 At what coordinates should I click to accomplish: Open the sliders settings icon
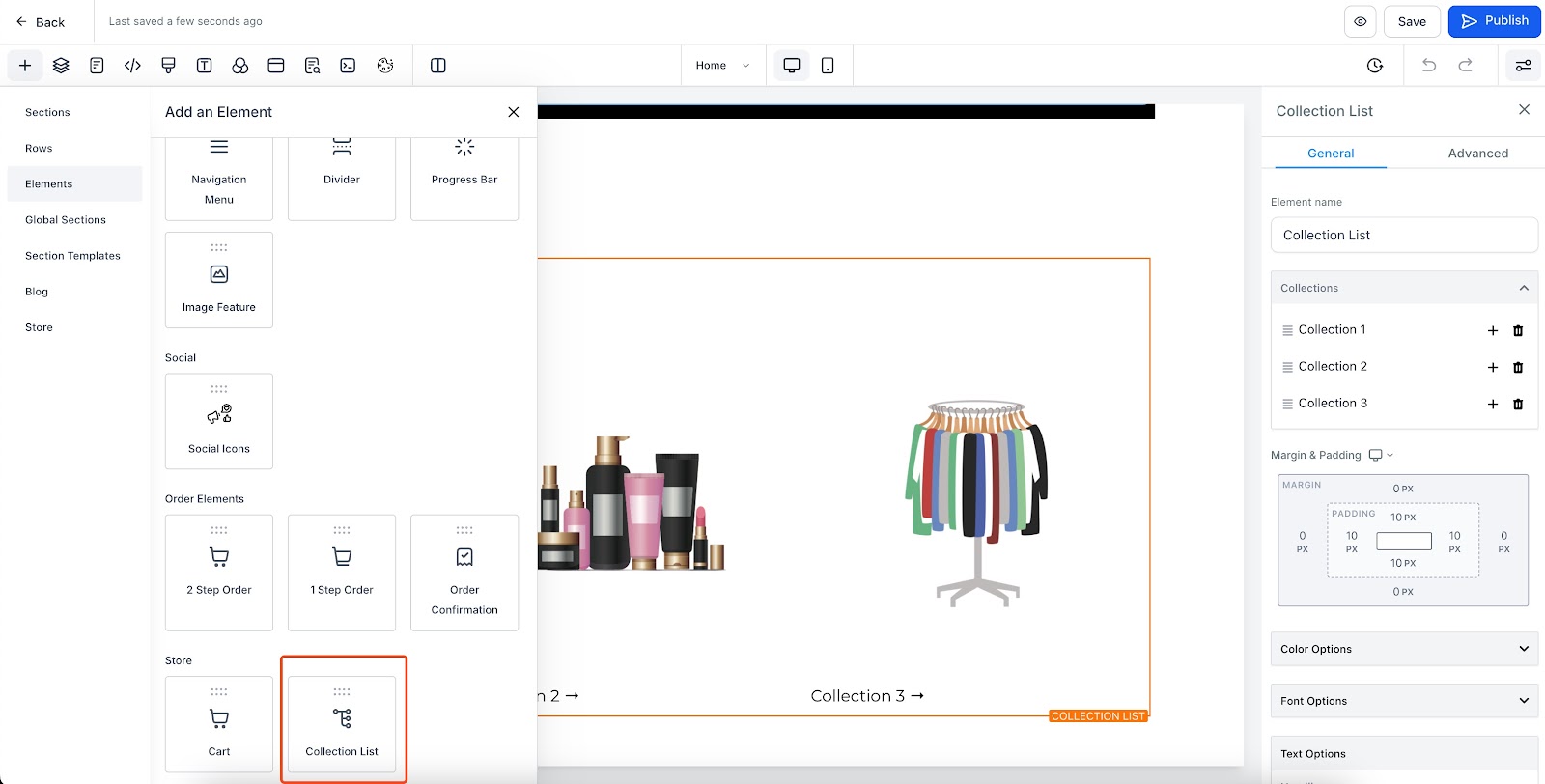1523,66
